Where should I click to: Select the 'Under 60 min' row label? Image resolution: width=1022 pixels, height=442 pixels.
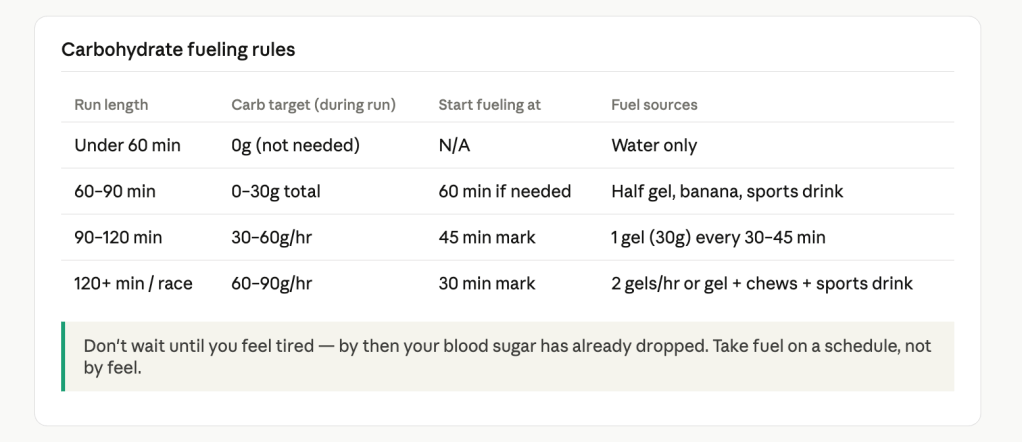(x=127, y=146)
